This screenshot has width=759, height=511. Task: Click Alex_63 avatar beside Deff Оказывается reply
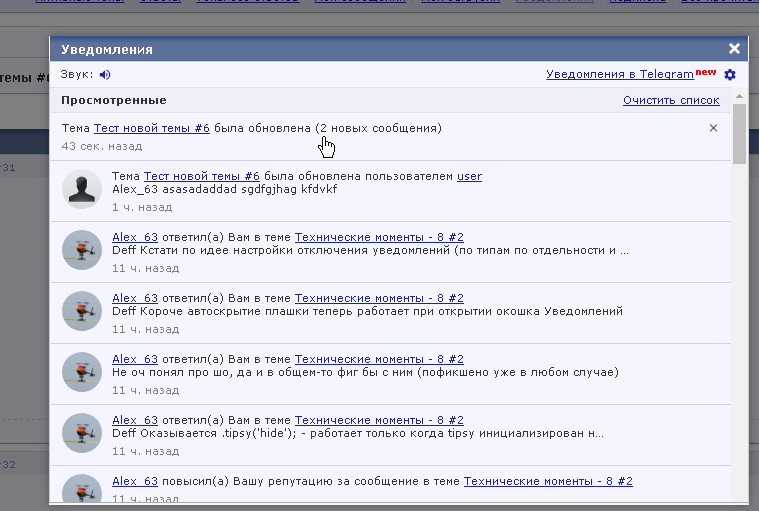(82, 432)
